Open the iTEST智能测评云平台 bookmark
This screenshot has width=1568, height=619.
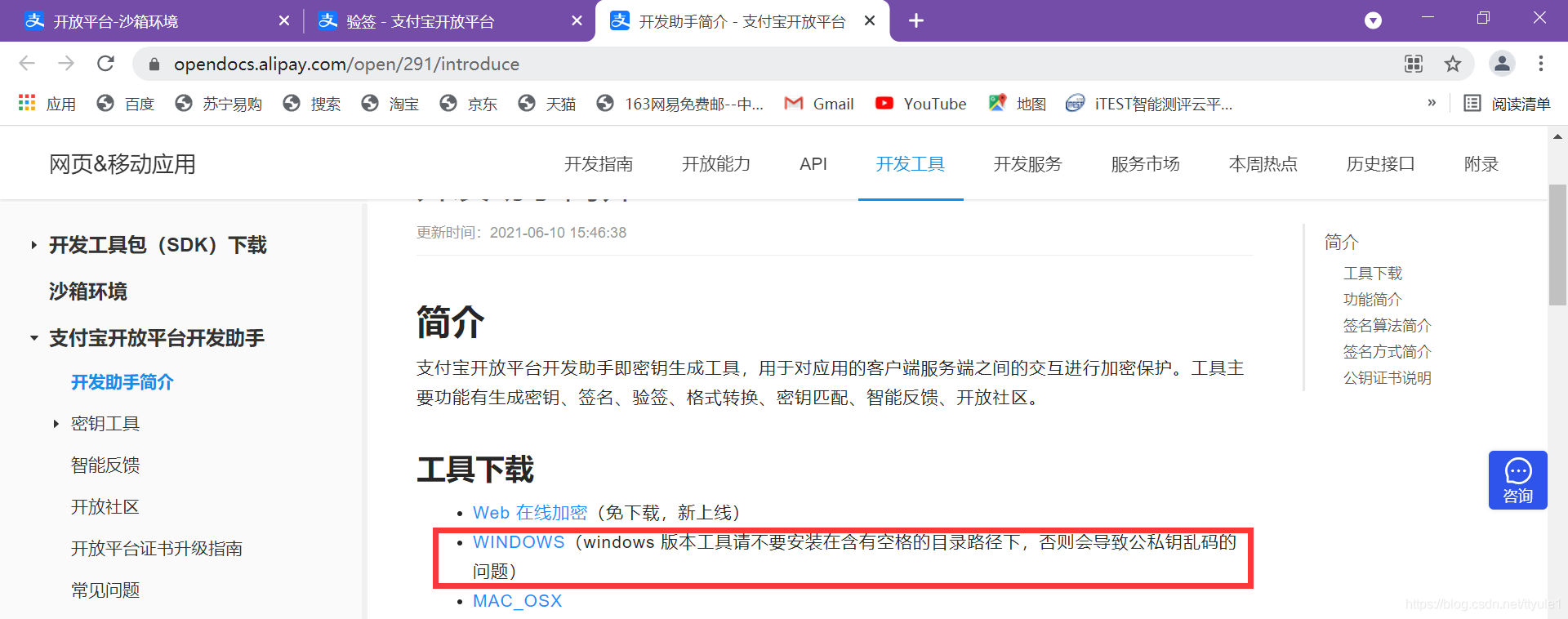[1150, 104]
